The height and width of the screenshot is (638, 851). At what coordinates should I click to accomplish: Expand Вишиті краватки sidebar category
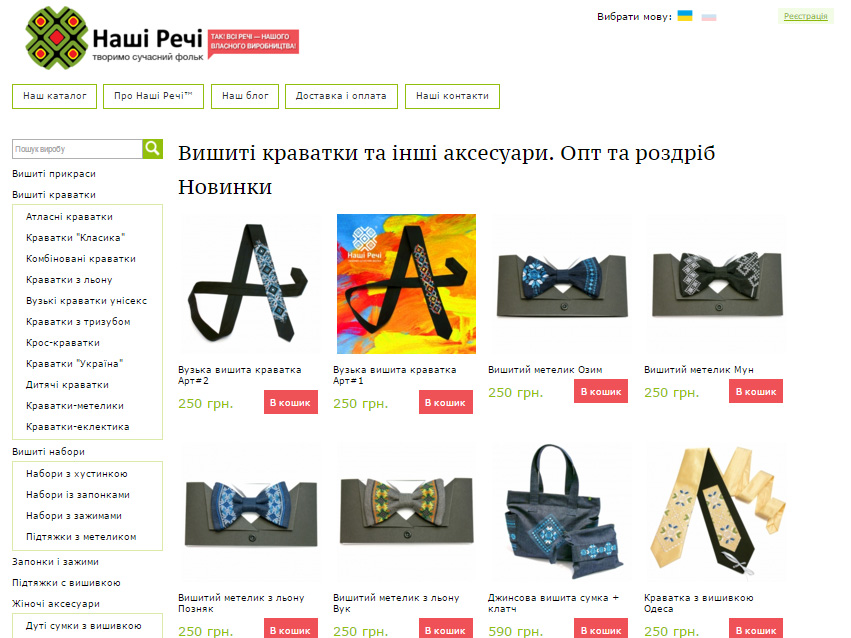click(54, 195)
